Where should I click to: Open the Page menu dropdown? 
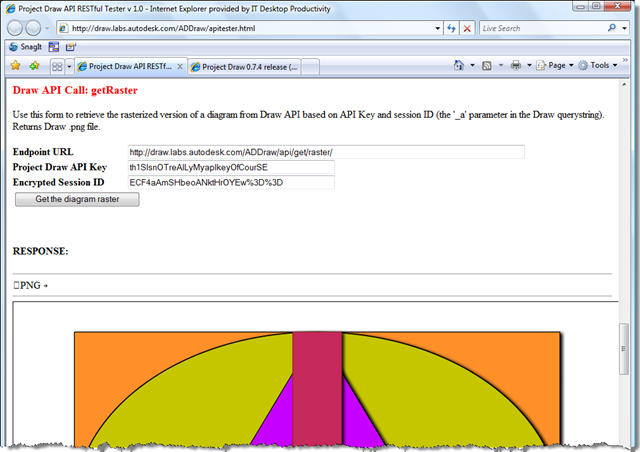[557, 66]
